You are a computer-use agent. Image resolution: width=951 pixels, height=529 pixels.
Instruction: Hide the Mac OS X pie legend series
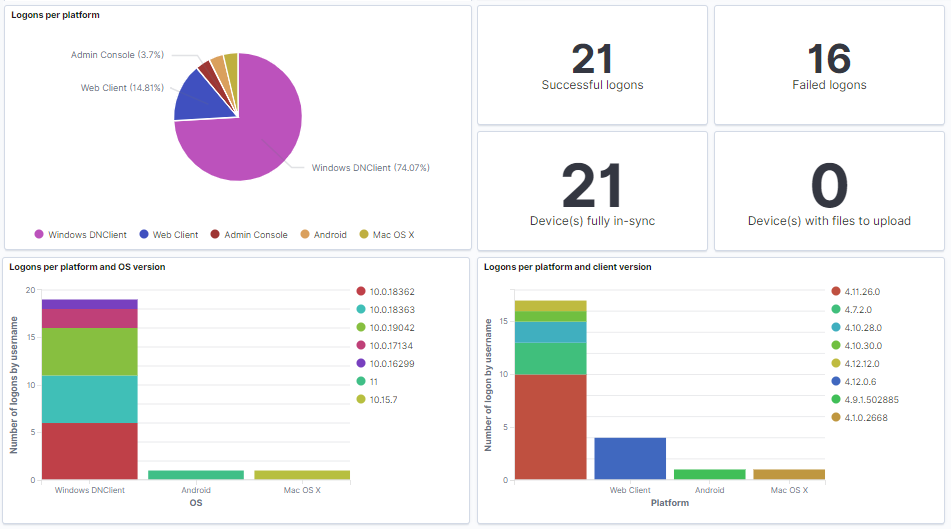pos(393,235)
